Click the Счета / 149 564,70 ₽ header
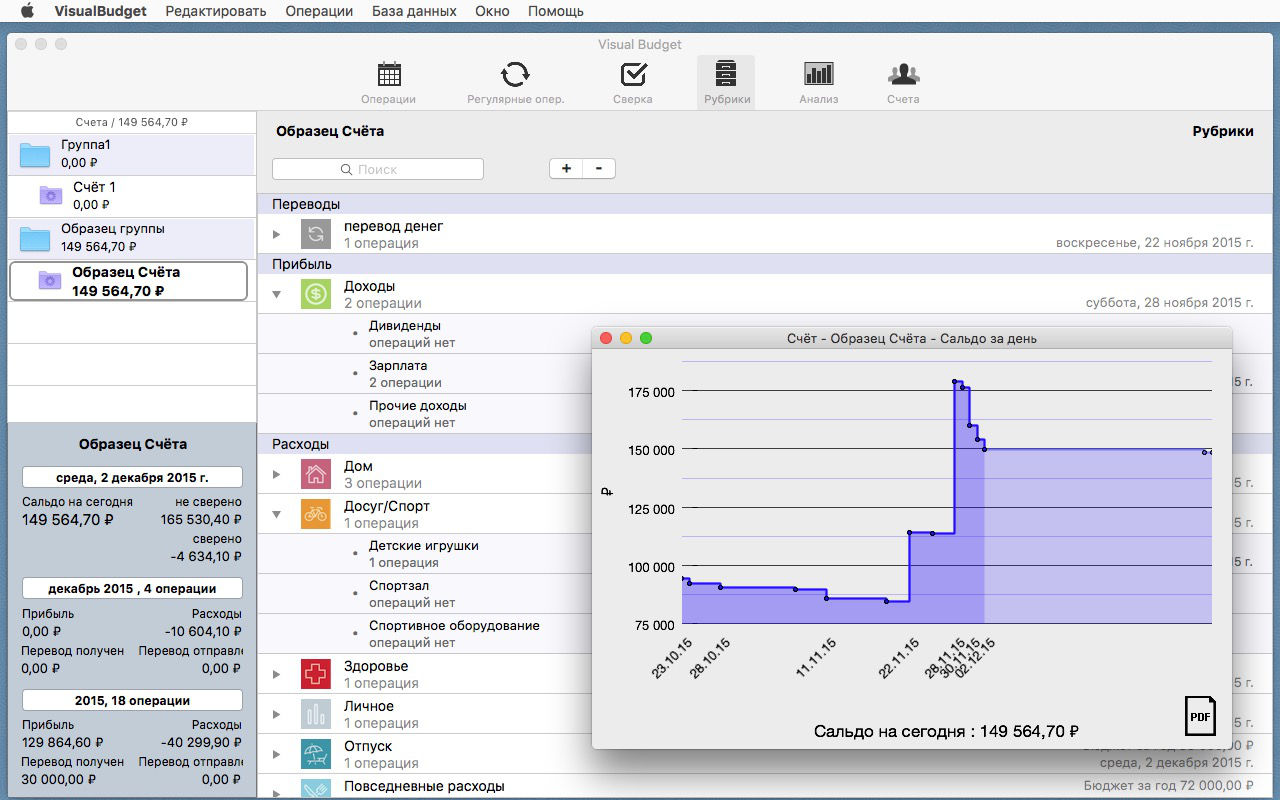 tap(132, 122)
